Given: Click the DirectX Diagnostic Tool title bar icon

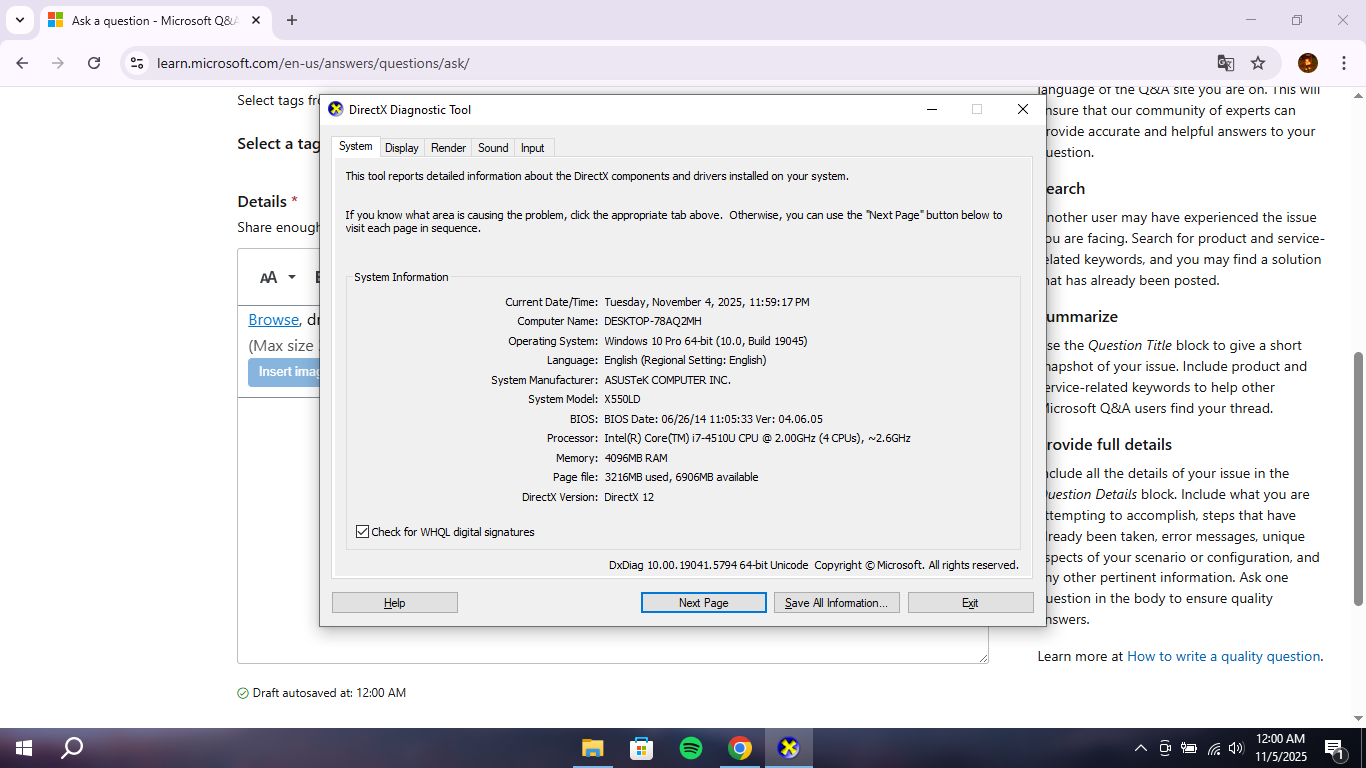Looking at the screenshot, I should click(x=336, y=110).
